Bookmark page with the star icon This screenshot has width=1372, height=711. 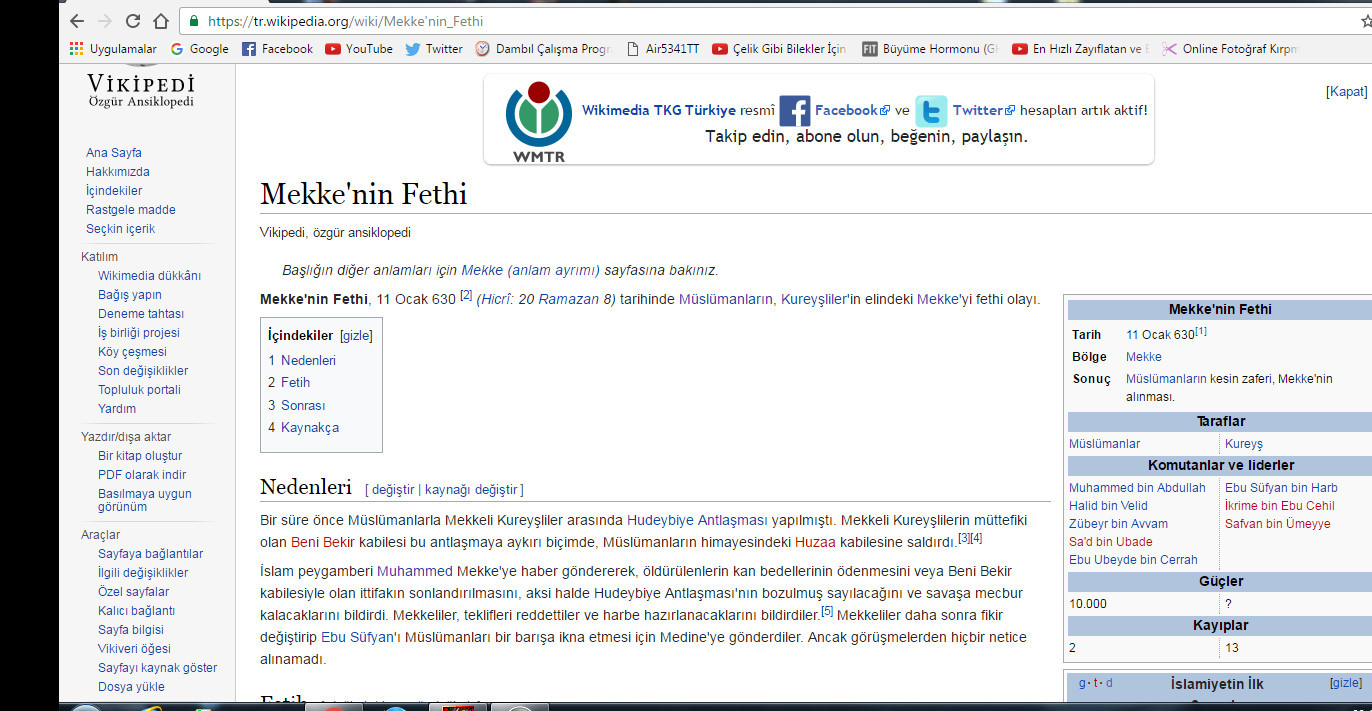click(1366, 21)
